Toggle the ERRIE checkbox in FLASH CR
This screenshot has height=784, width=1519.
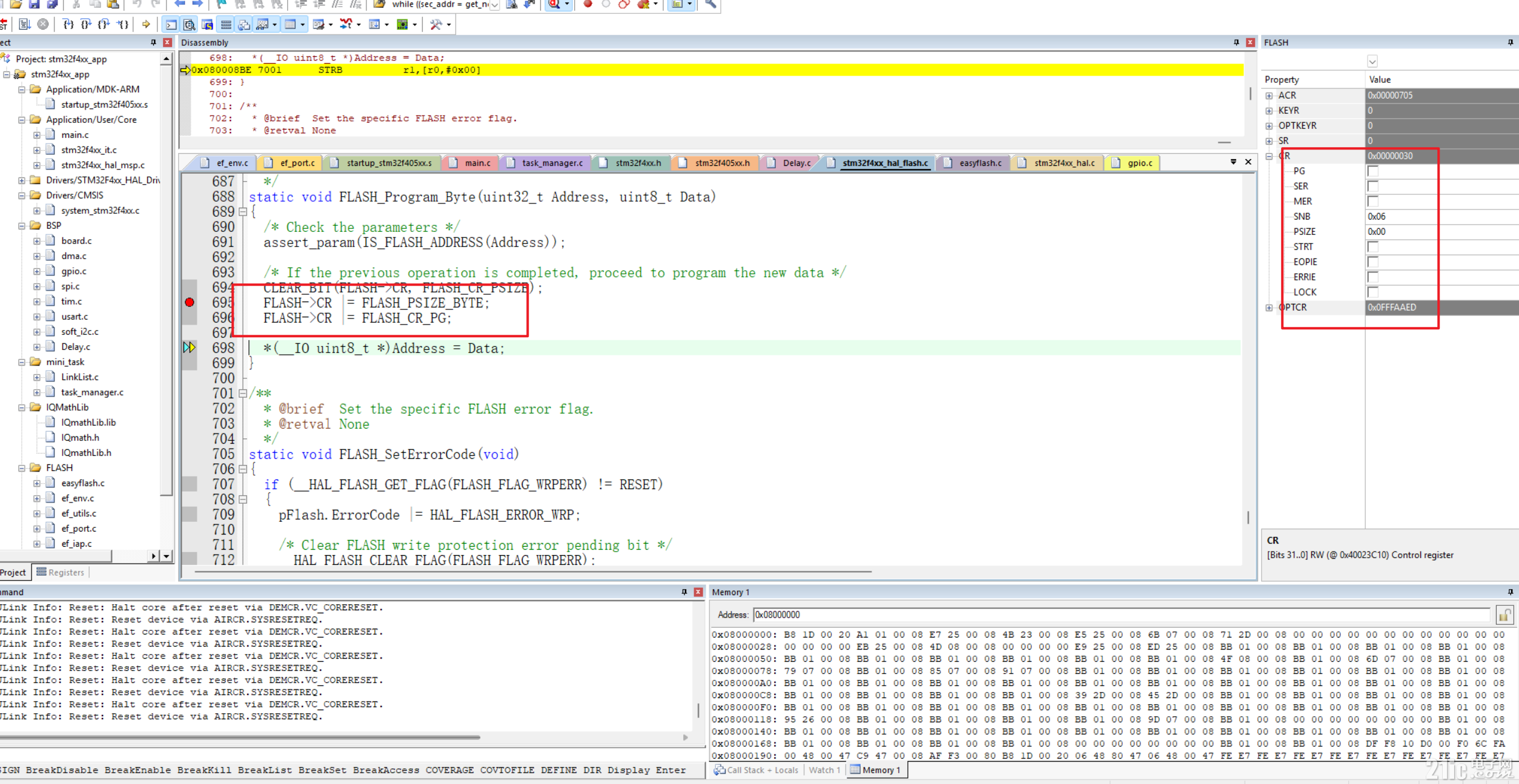(x=1373, y=277)
